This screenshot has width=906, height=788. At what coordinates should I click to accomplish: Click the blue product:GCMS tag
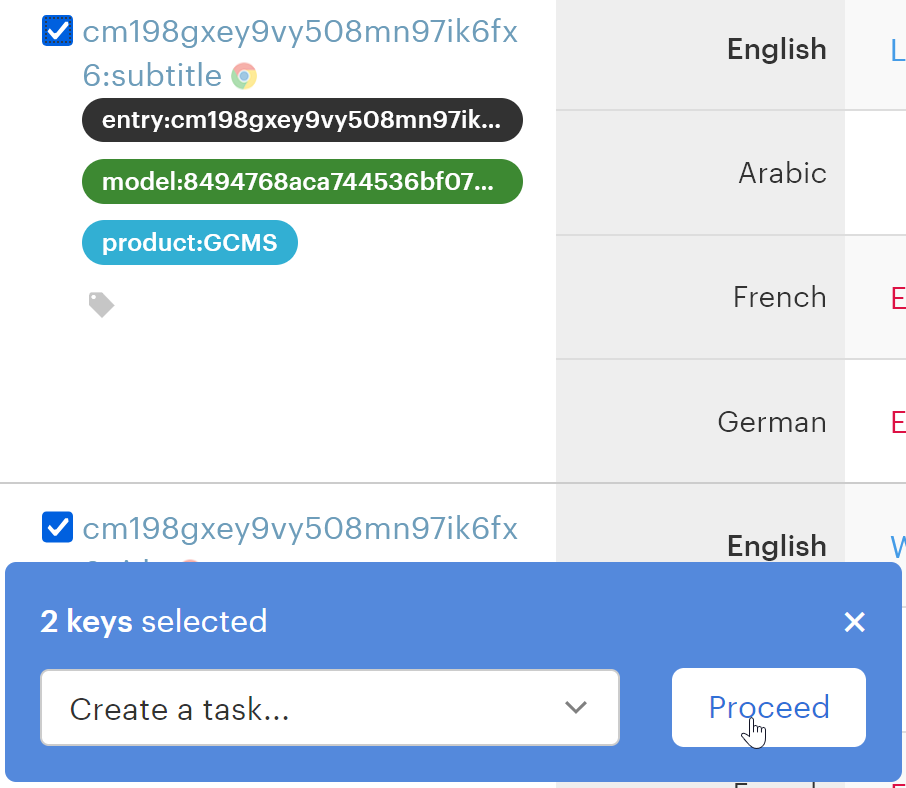coord(189,243)
